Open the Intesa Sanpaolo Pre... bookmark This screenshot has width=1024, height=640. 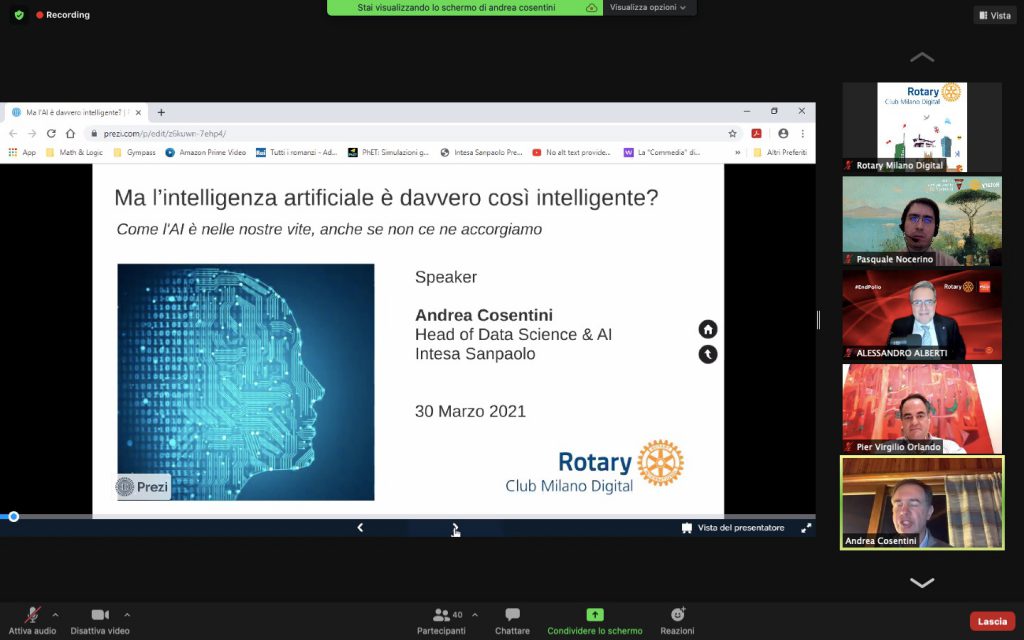[481, 152]
